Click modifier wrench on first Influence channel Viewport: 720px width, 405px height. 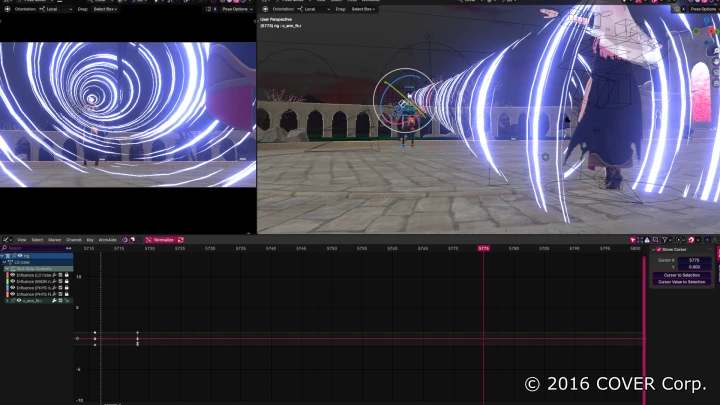click(54, 275)
